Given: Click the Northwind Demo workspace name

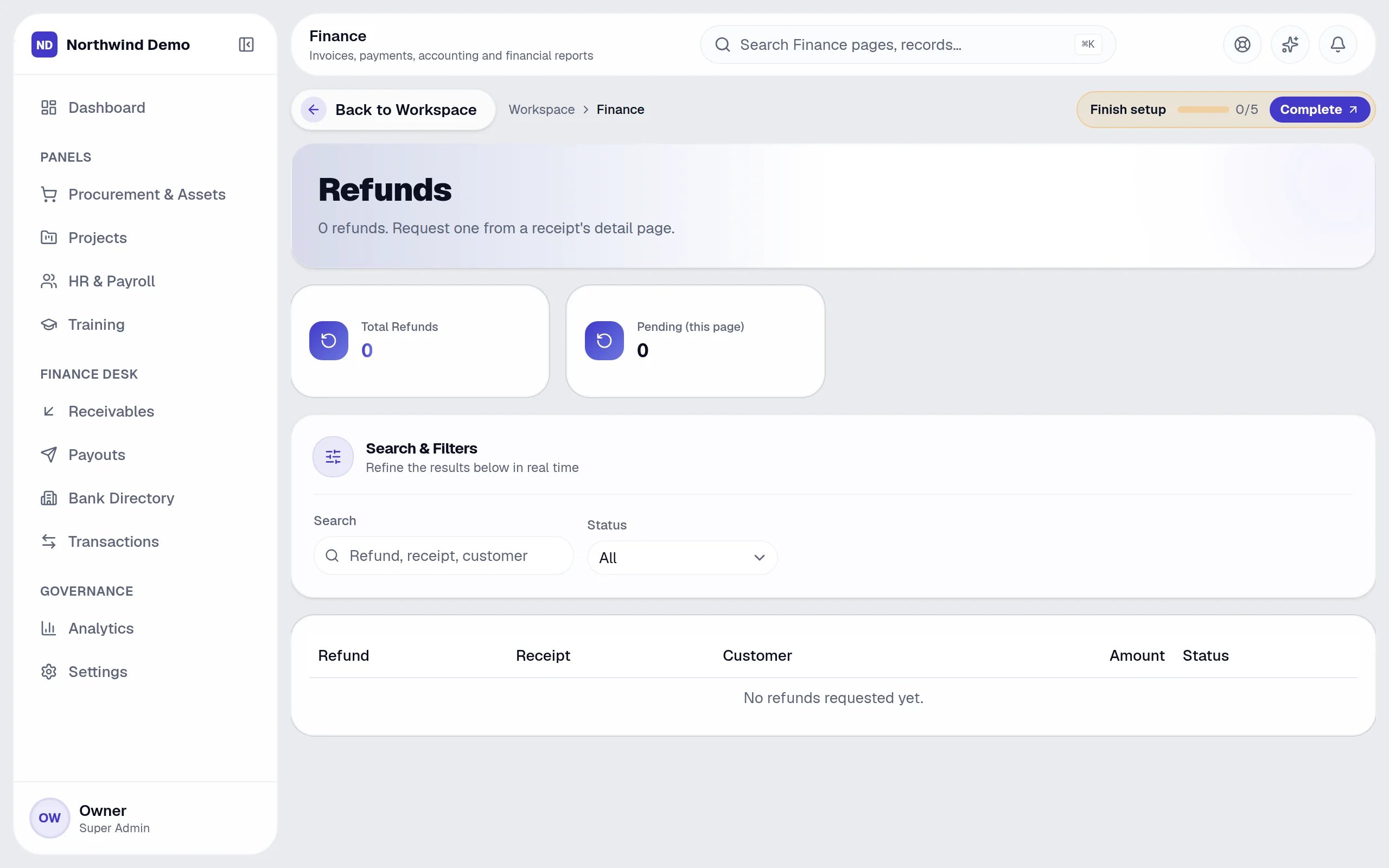Looking at the screenshot, I should [128, 45].
